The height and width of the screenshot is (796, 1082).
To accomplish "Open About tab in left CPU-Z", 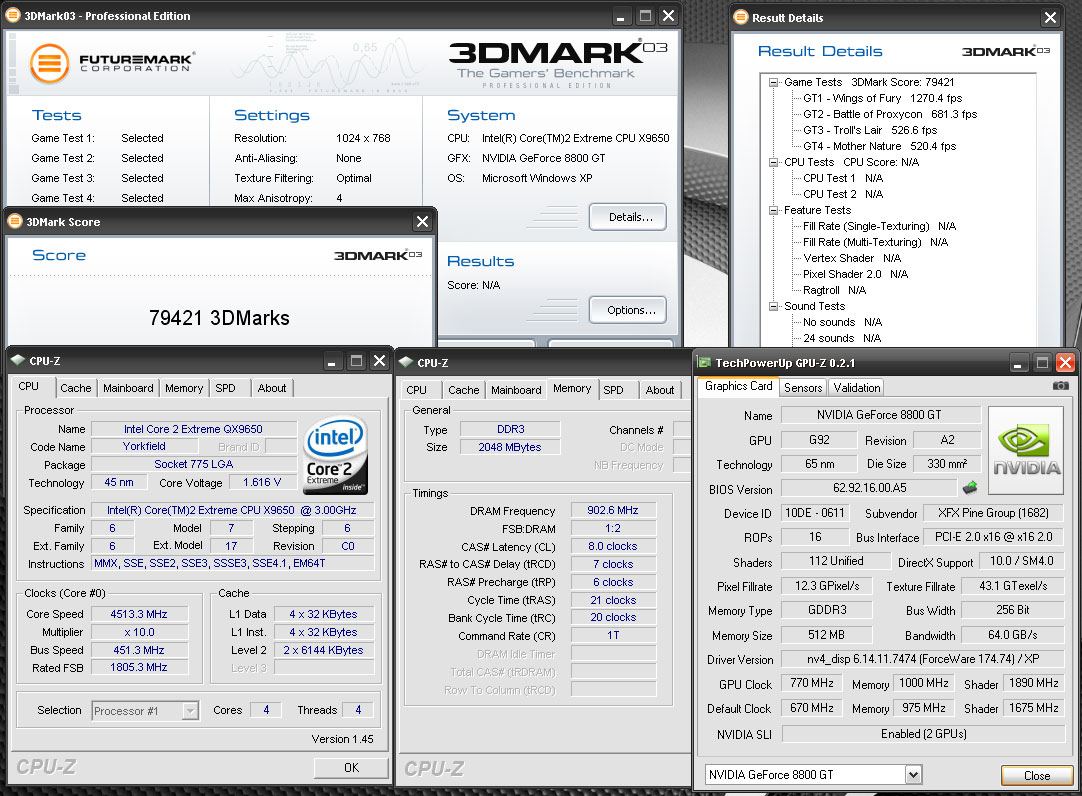I will click(x=272, y=388).
